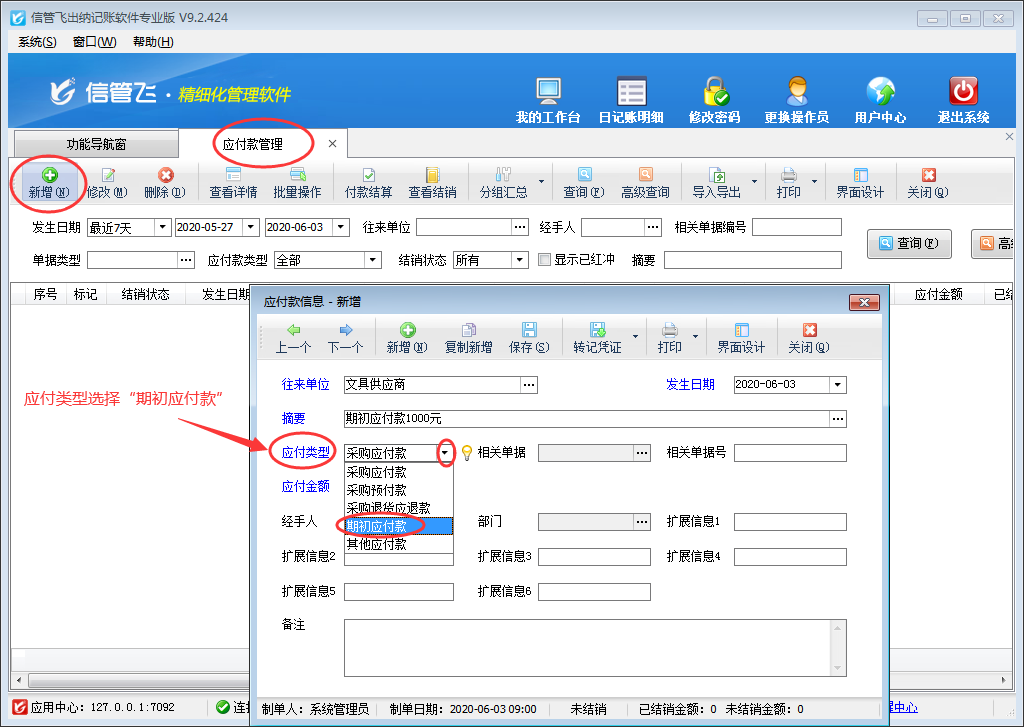Open the 系统 menu
1024x727 pixels.
point(37,42)
